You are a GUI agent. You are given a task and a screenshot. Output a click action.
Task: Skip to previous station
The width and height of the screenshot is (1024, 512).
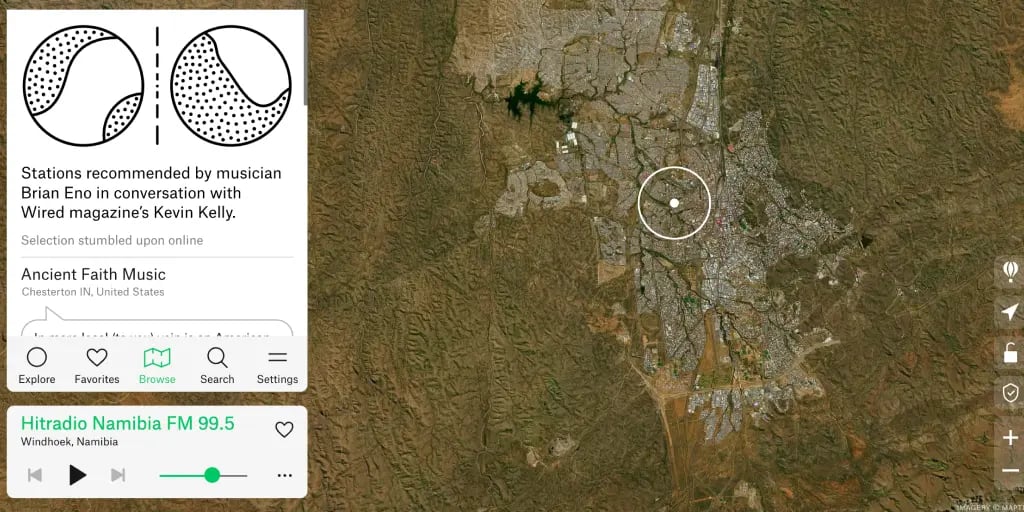(35, 475)
